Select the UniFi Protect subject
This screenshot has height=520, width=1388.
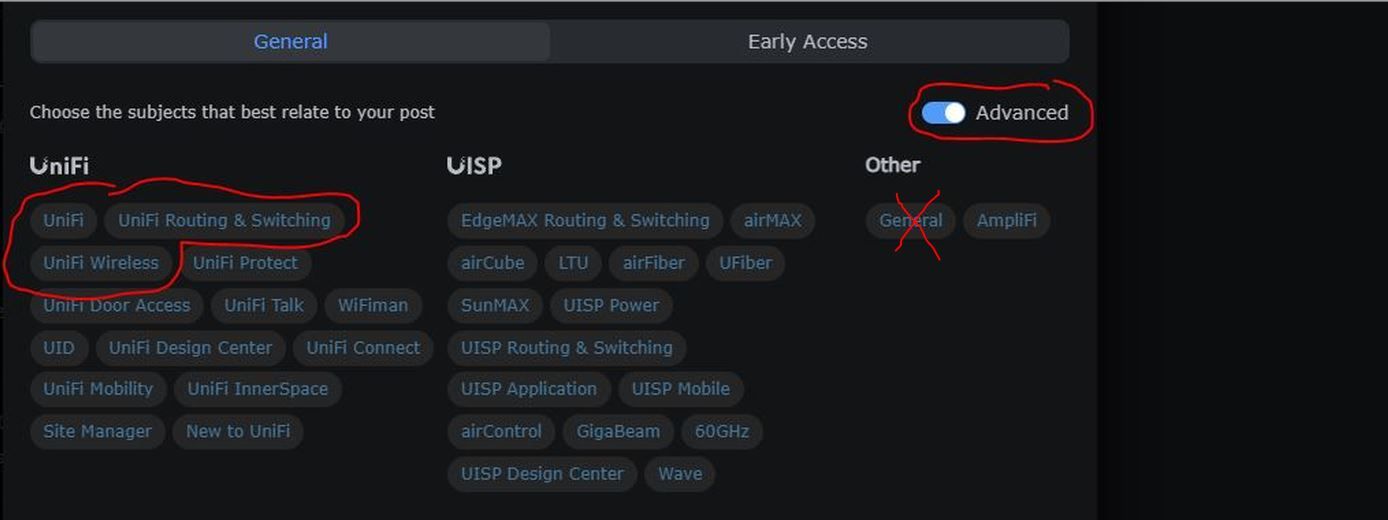pyautogui.click(x=245, y=263)
